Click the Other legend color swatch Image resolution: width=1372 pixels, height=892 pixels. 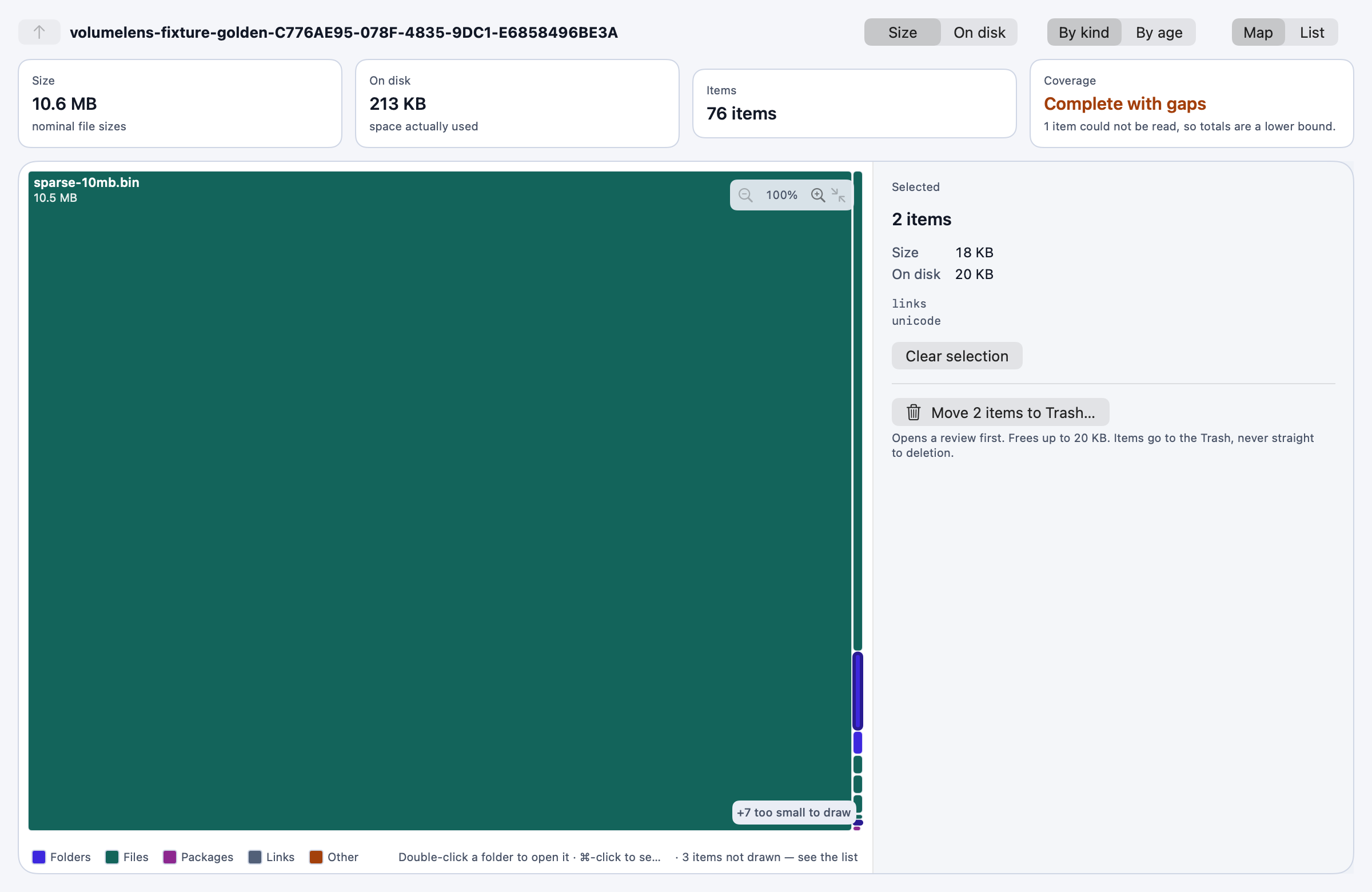[316, 857]
